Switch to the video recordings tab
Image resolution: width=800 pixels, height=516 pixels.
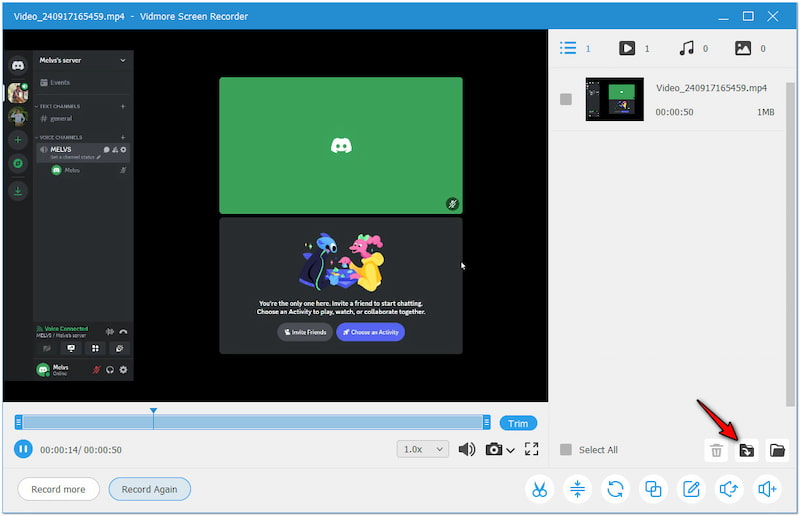627,48
